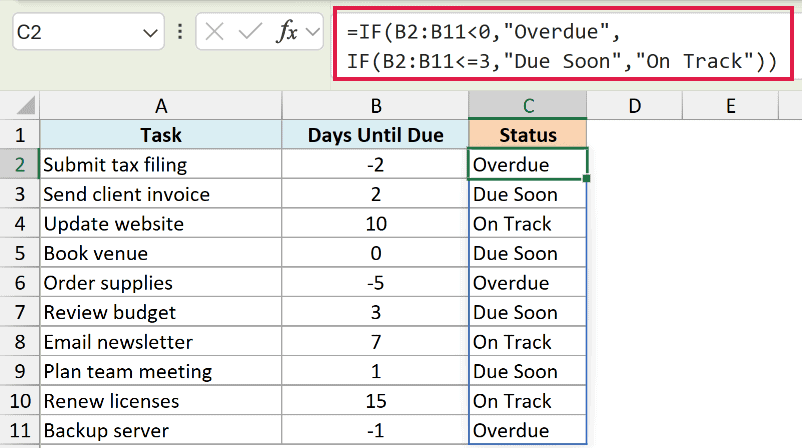
Task: Click inside the formula bar text
Action: 563,46
